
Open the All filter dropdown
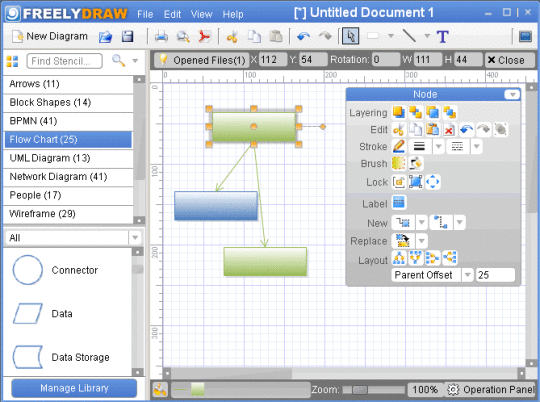click(135, 237)
